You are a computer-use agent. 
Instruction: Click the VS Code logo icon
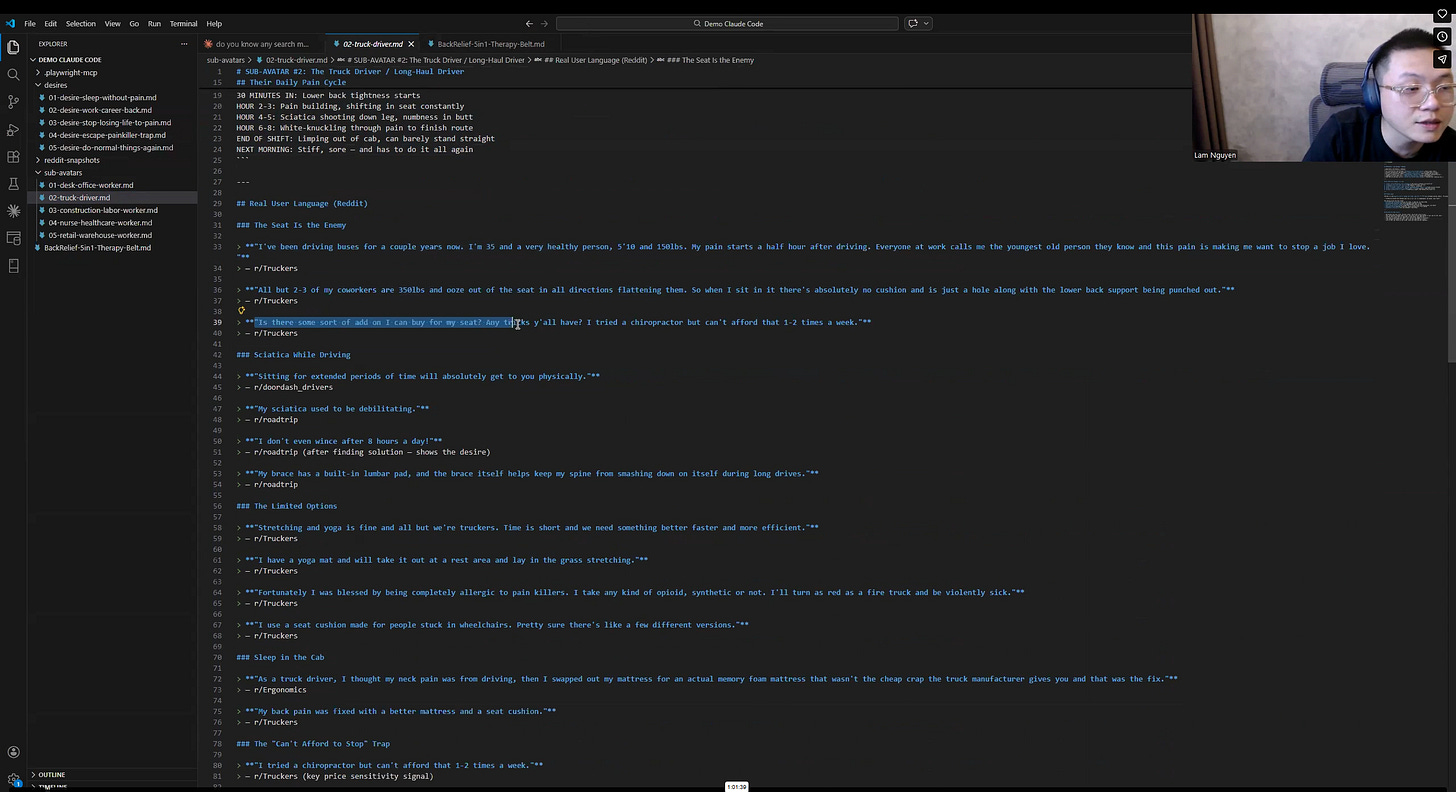[10, 23]
